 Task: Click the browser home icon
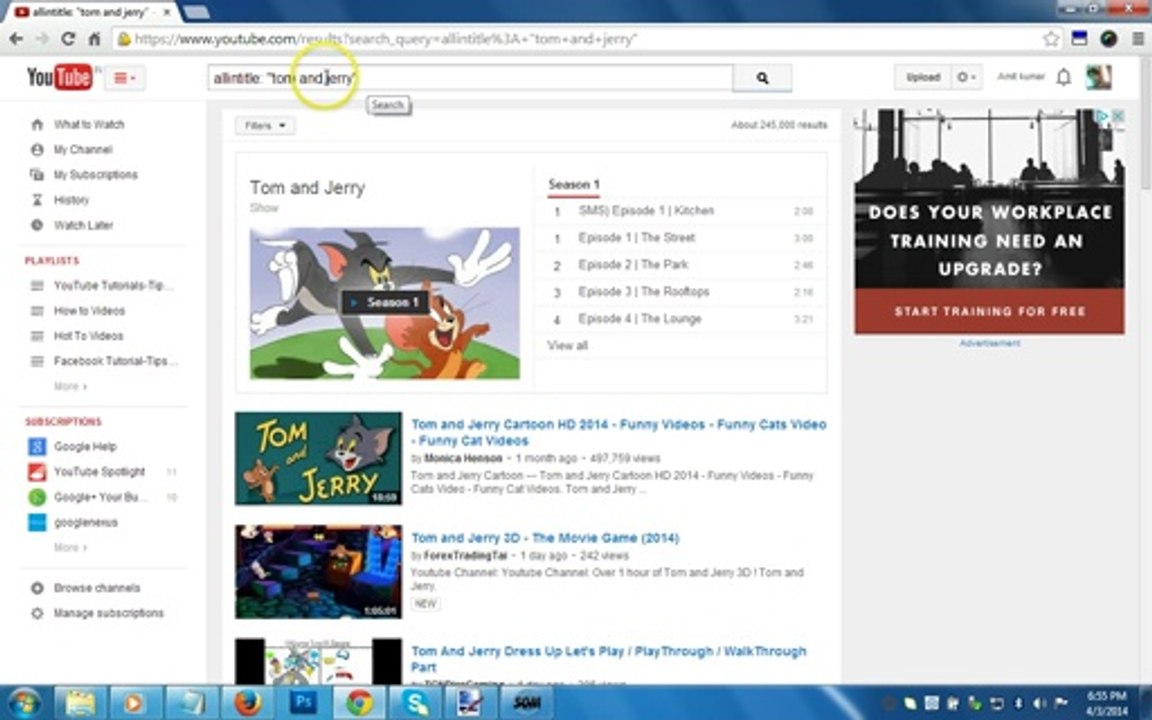94,39
